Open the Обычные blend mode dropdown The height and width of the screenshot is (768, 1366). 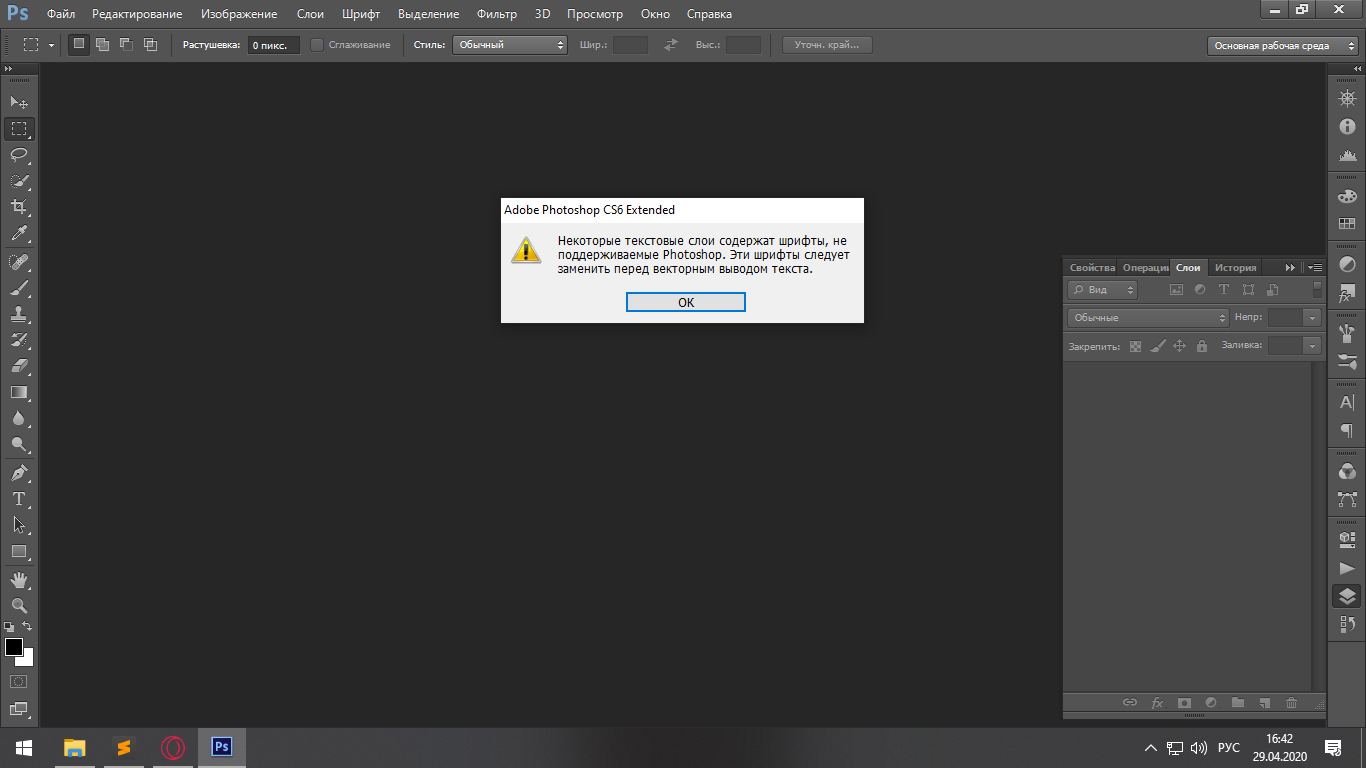click(x=1148, y=317)
